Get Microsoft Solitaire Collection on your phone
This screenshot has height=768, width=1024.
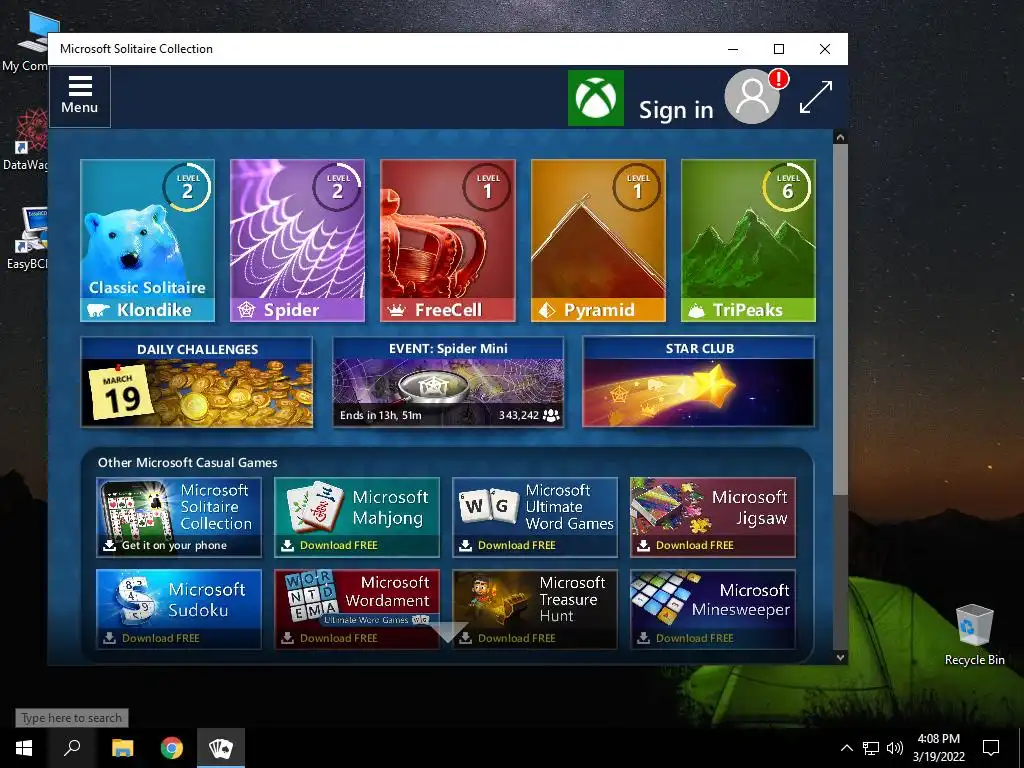tap(179, 517)
